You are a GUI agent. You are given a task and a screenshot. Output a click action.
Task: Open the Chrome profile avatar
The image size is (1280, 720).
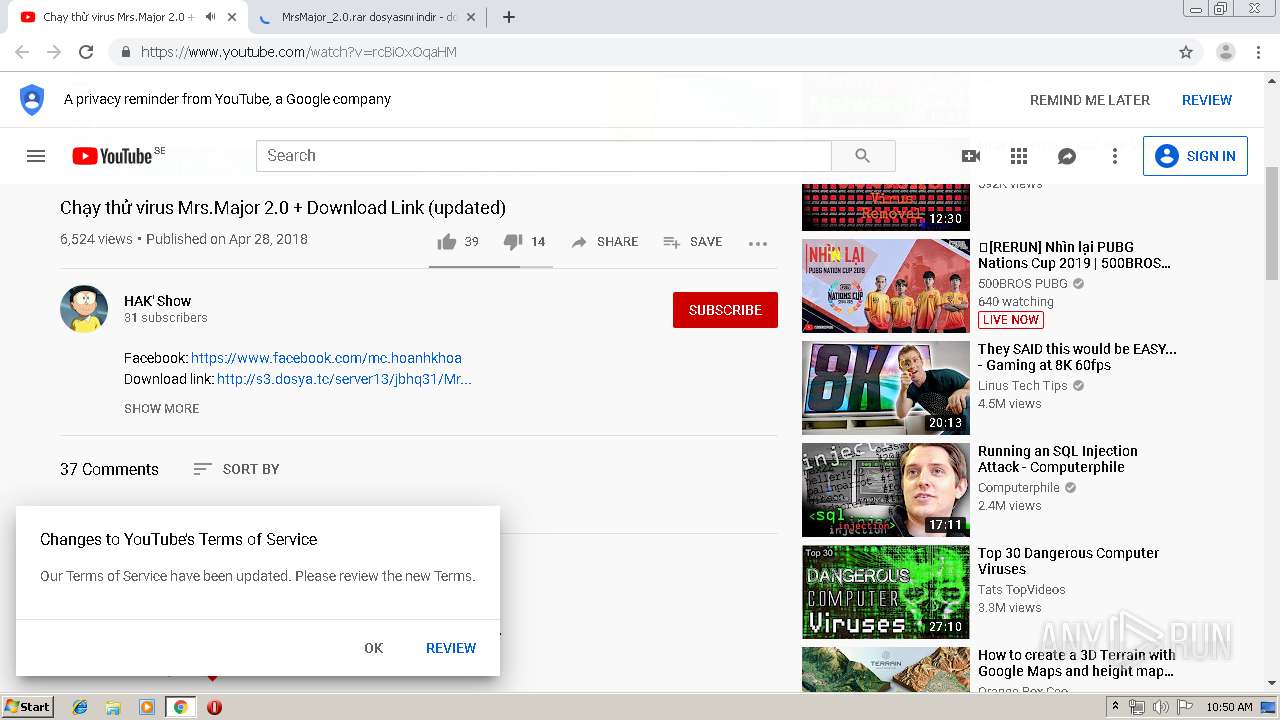pos(1226,52)
